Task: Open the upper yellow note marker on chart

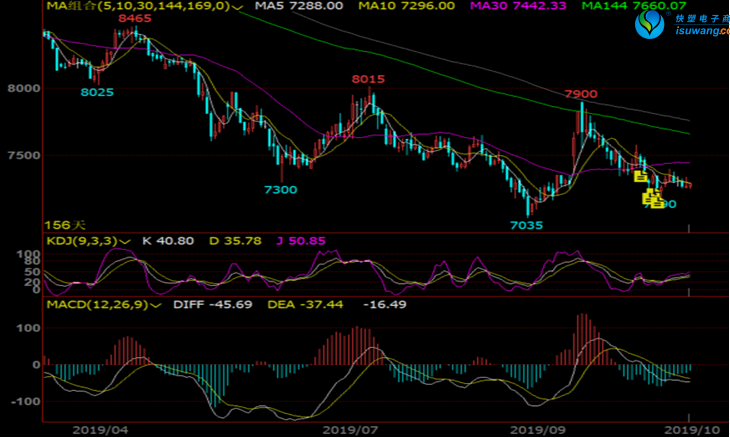Action: click(x=641, y=176)
